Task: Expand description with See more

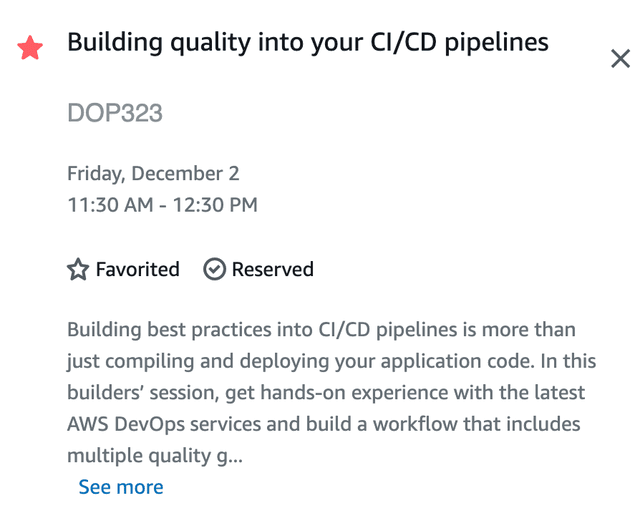Action: coord(121,487)
